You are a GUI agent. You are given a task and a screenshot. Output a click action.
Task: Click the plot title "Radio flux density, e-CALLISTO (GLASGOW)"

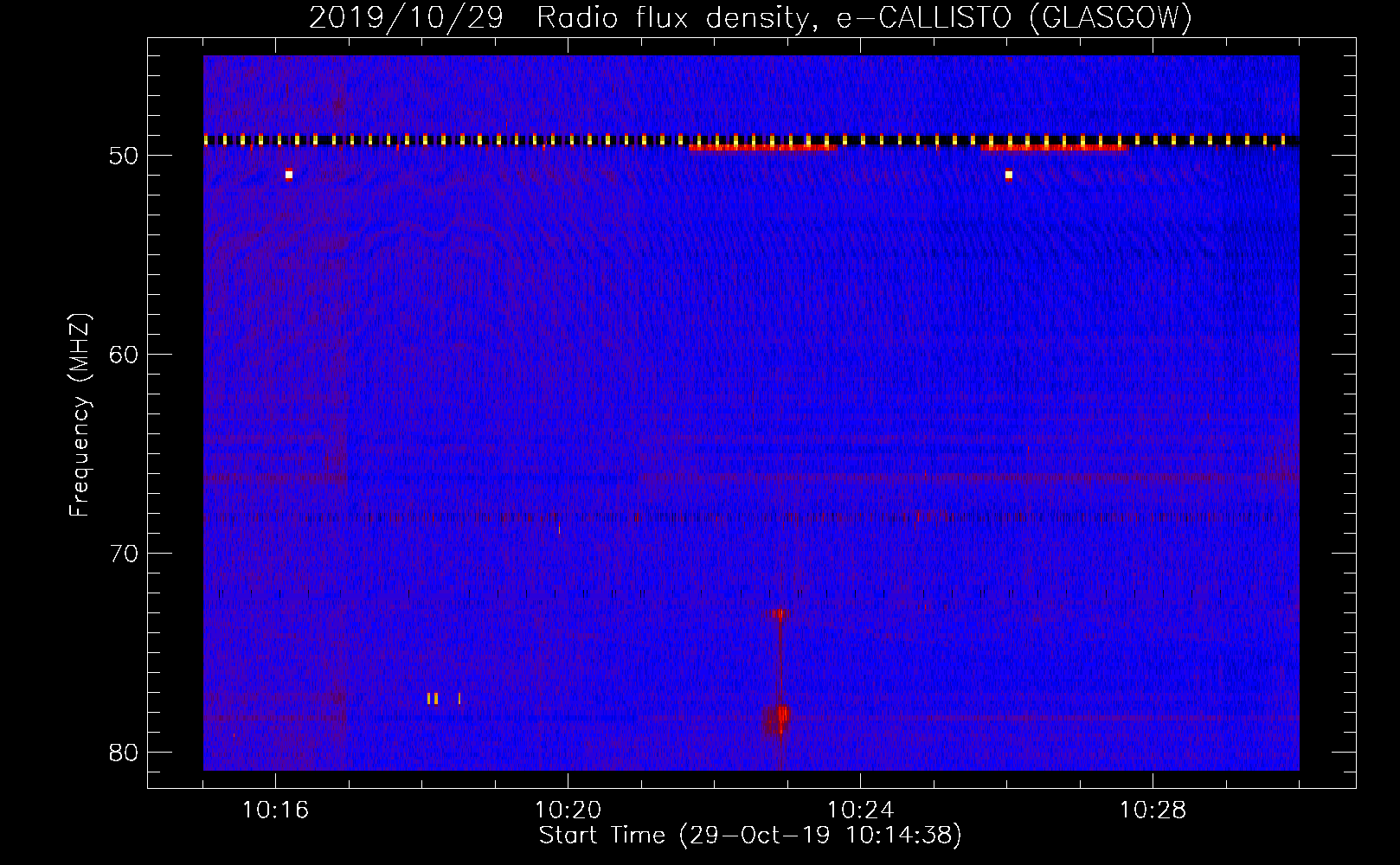tap(864, 18)
